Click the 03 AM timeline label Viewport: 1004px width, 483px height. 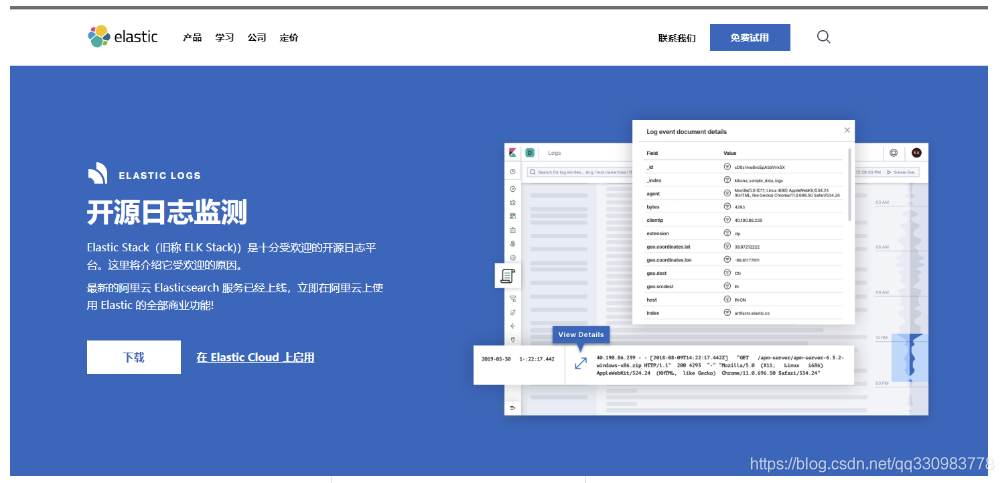[x=882, y=201]
